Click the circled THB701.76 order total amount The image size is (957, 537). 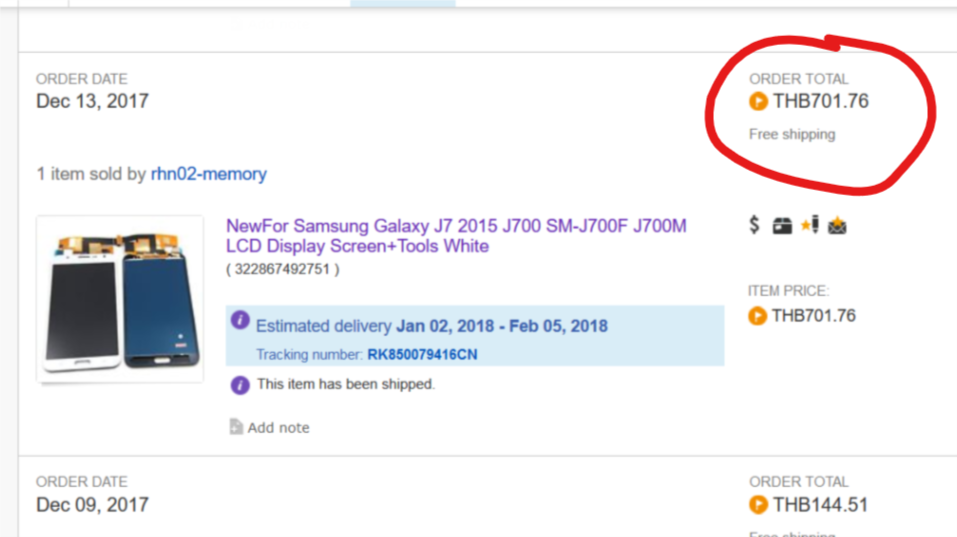tap(820, 101)
